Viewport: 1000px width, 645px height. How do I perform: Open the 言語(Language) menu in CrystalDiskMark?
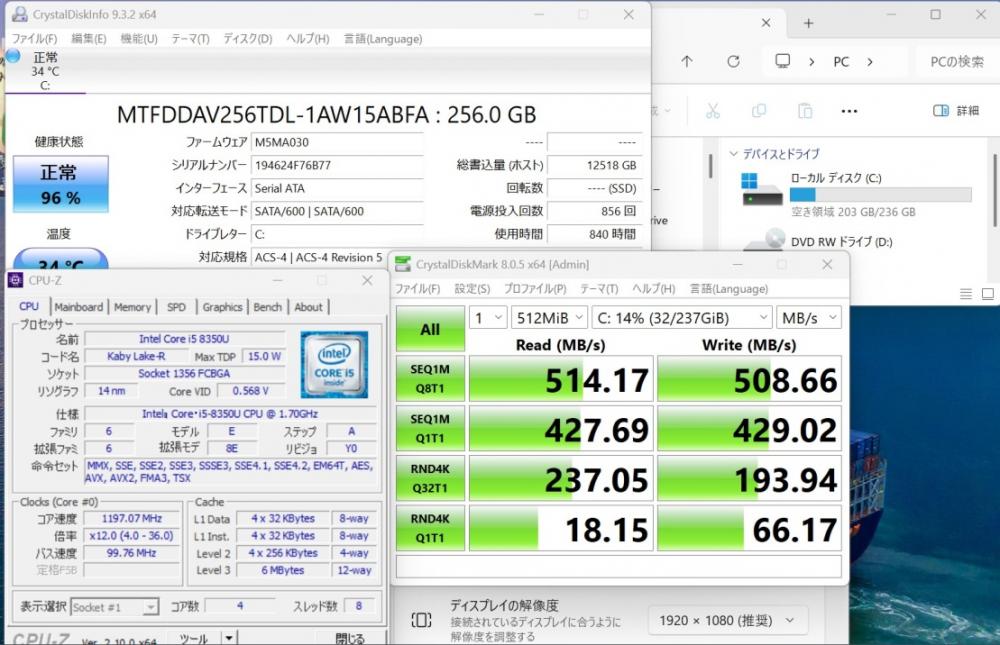point(729,288)
